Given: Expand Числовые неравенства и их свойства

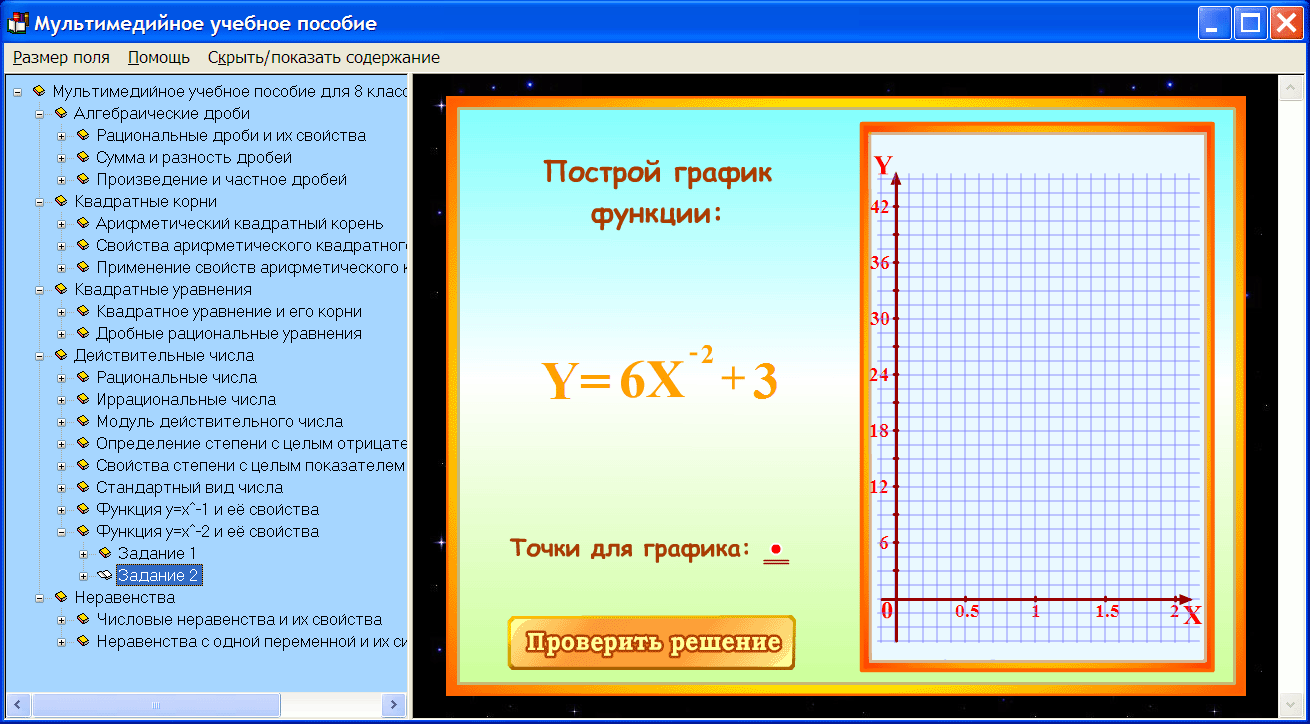Looking at the screenshot, I should (x=63, y=619).
